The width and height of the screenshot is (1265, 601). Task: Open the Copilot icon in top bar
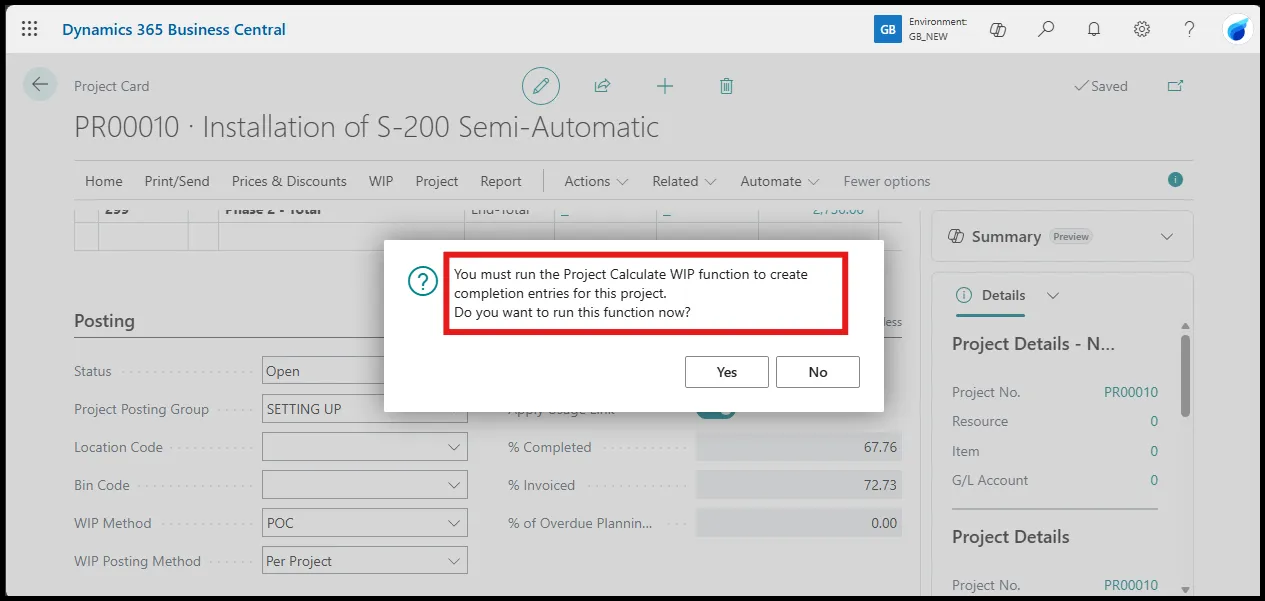point(997,29)
